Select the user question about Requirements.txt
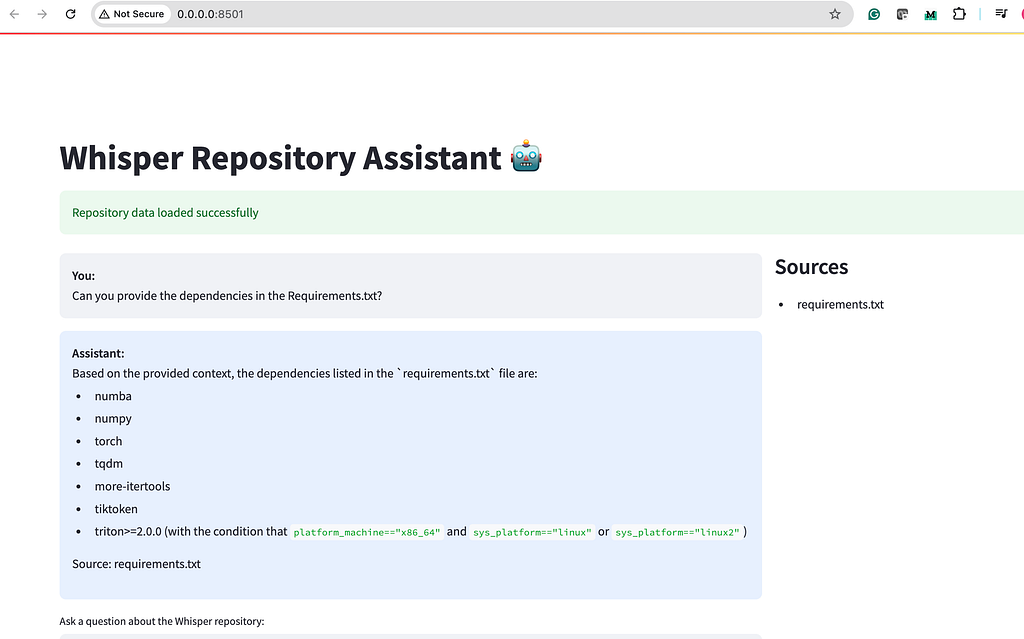 227,296
